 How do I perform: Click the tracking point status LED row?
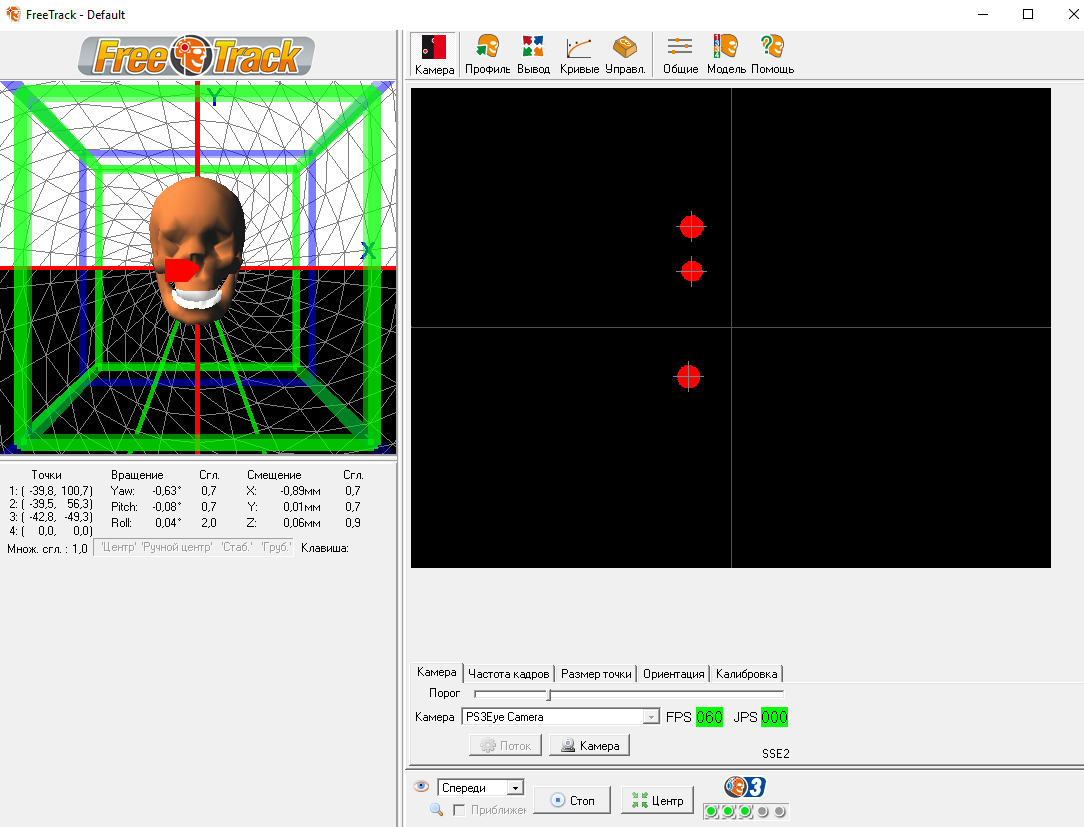[745, 811]
